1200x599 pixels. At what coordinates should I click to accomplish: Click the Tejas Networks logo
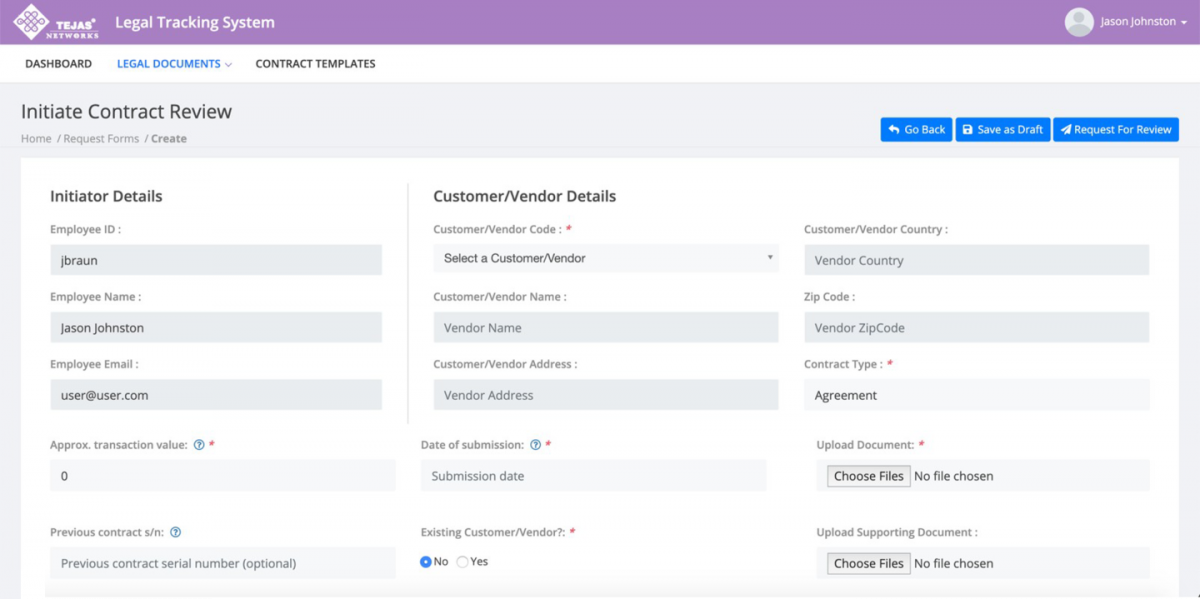(30, 21)
